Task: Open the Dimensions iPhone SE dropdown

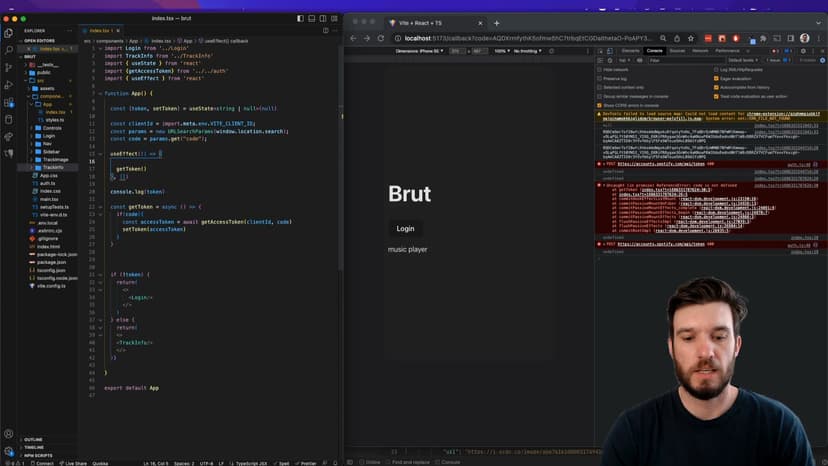Action: (x=420, y=50)
